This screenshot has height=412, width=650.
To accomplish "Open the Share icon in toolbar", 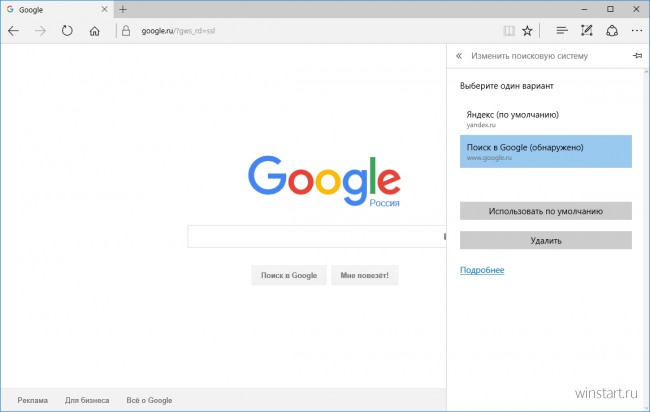I will [612, 31].
